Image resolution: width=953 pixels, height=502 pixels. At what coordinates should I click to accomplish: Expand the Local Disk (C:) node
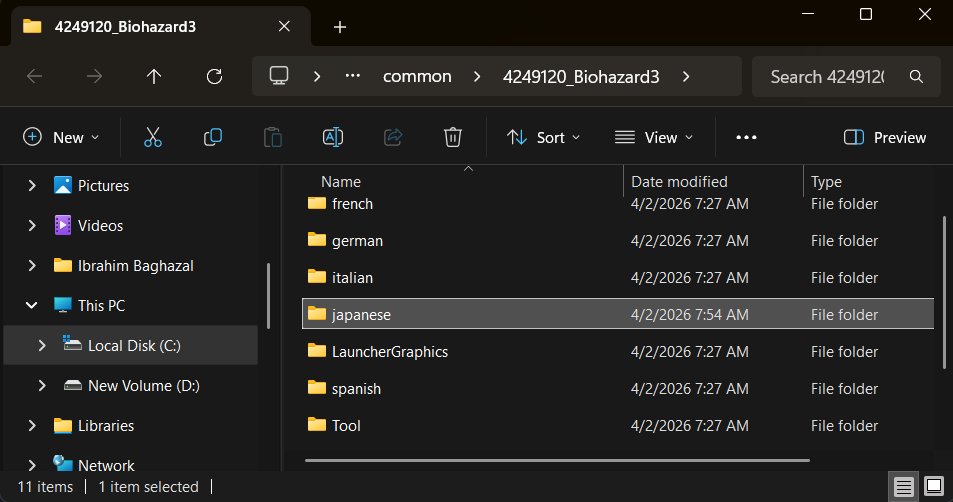(42, 346)
